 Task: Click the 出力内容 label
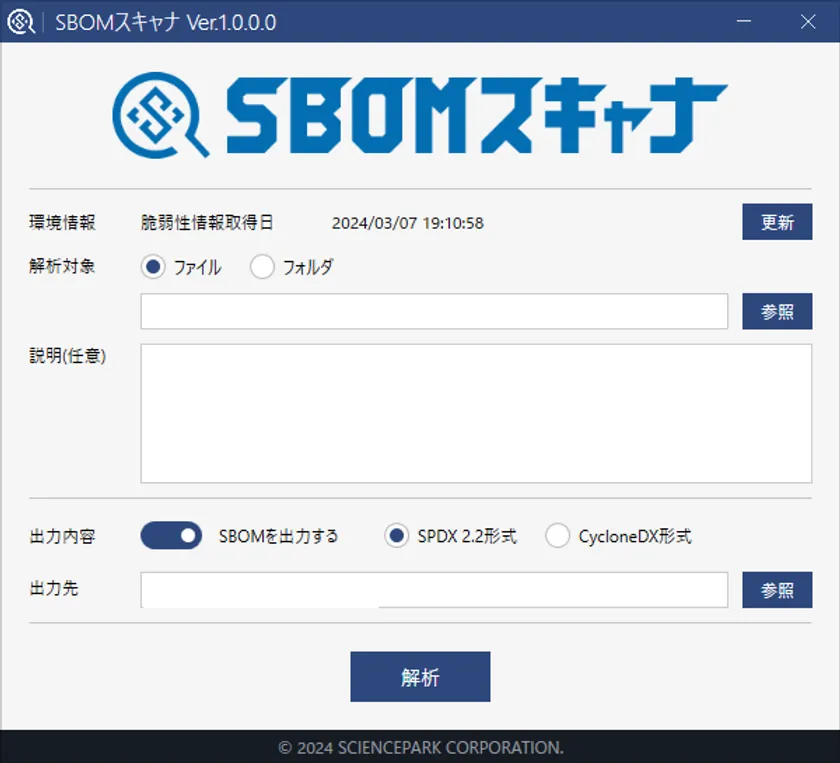pos(62,536)
